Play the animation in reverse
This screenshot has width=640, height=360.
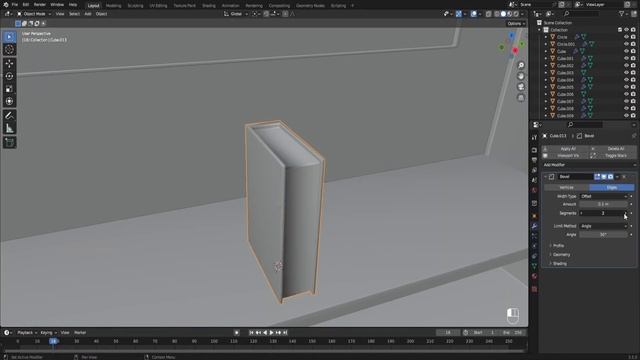coord(265,333)
